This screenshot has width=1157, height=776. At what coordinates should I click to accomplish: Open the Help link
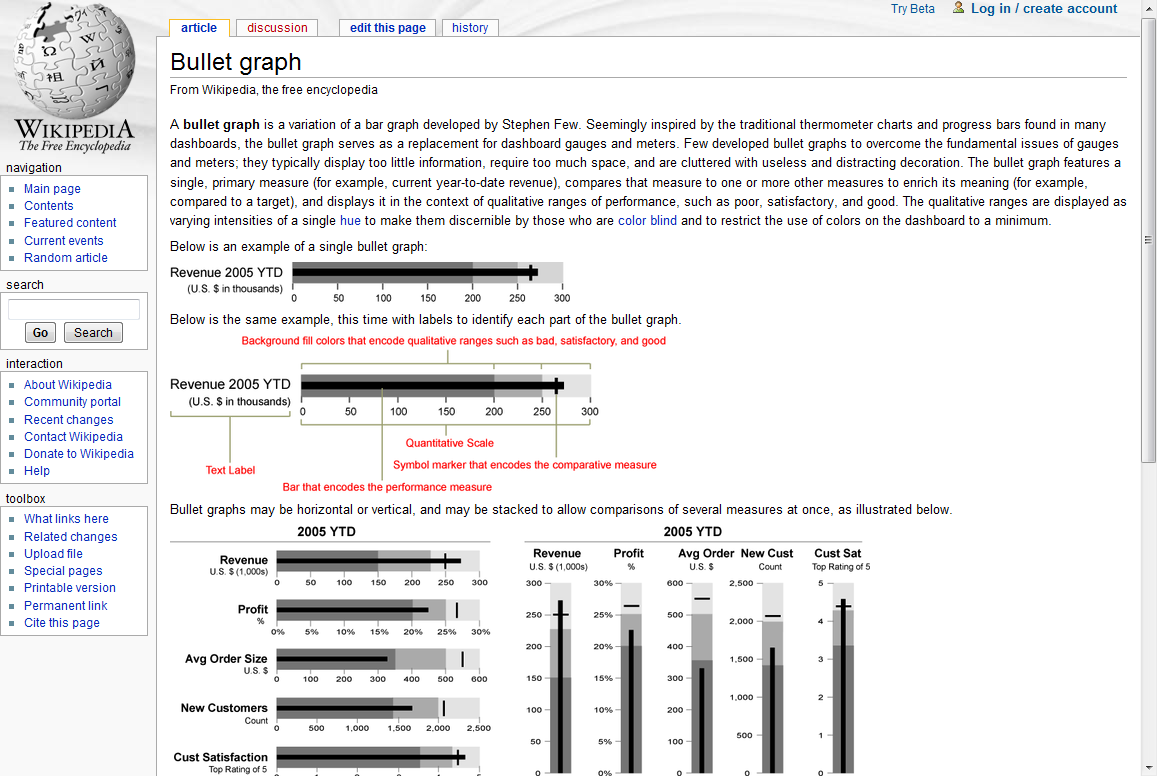pyautogui.click(x=37, y=471)
